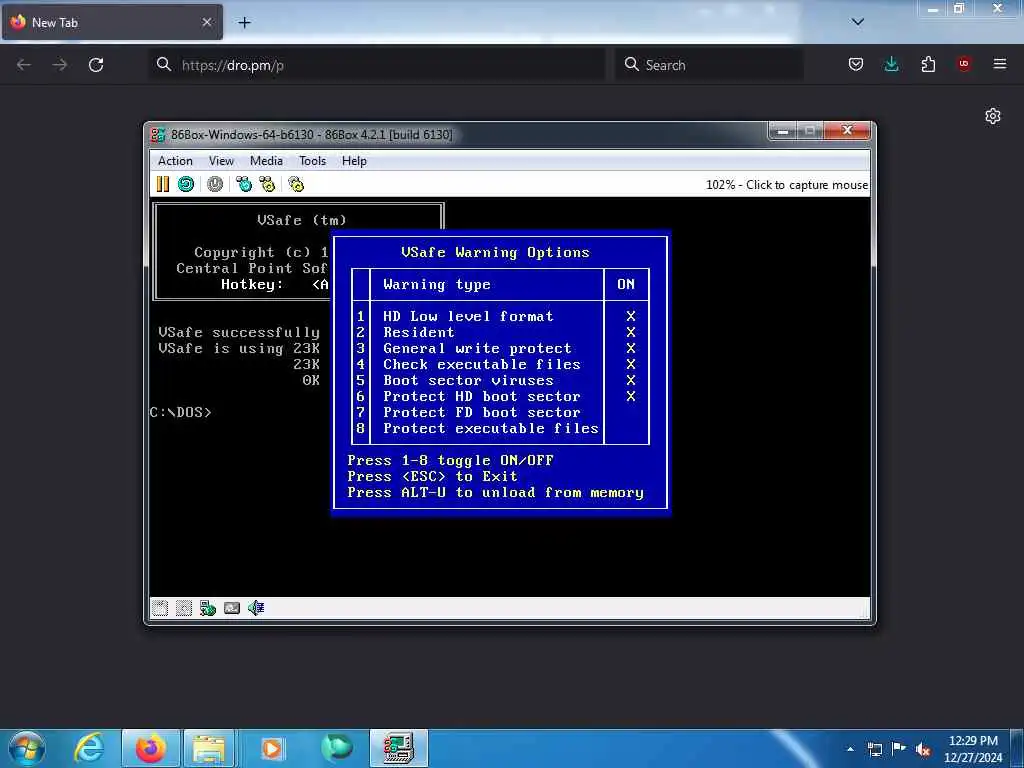Click the 'C:\DOS>' prompt text
Image resolution: width=1024 pixels, height=768 pixels.
tap(181, 412)
